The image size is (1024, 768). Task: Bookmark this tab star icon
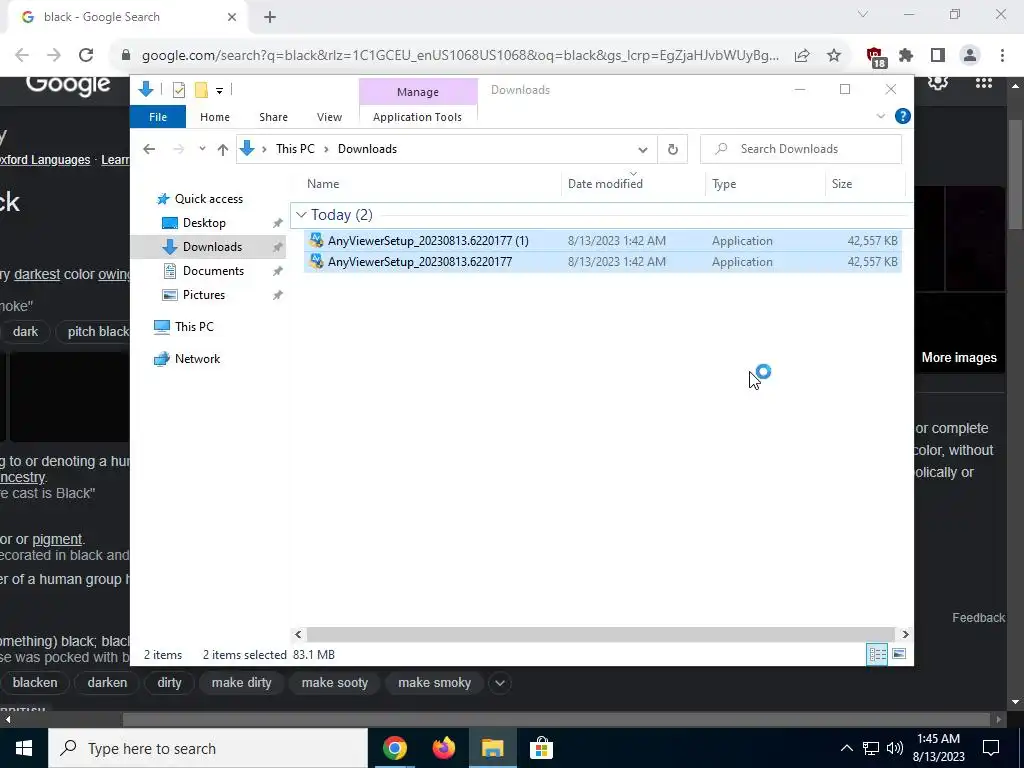[834, 56]
